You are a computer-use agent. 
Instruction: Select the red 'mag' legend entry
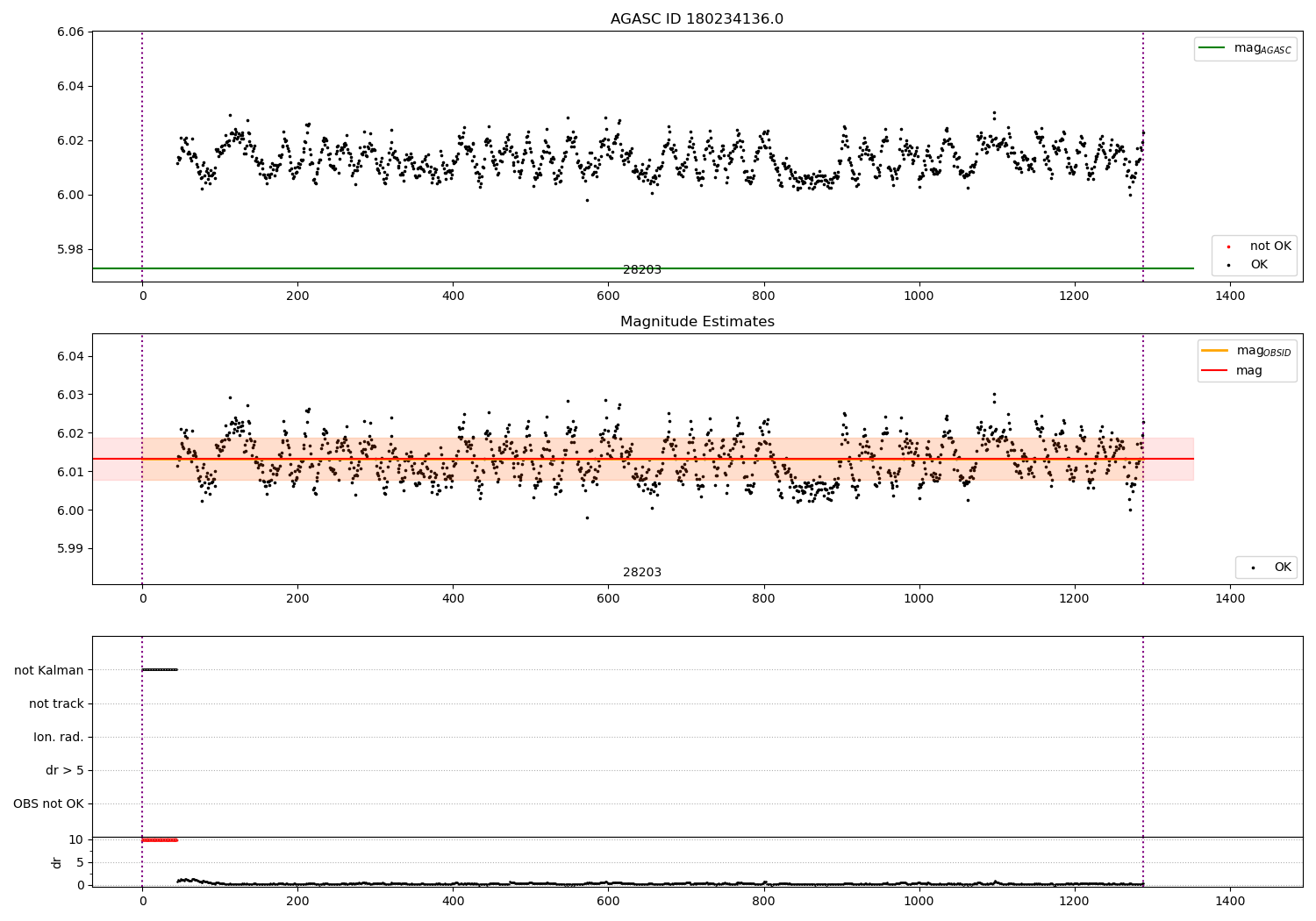1232,371
